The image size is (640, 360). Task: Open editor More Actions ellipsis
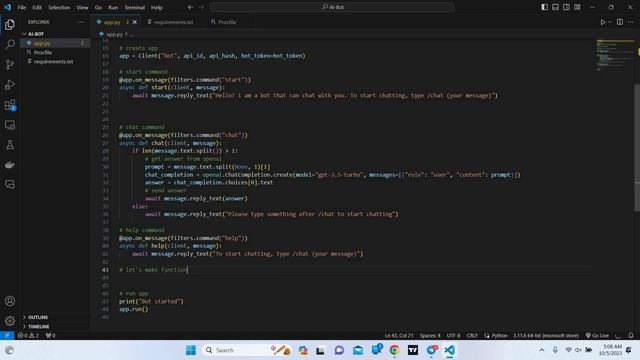pos(631,22)
